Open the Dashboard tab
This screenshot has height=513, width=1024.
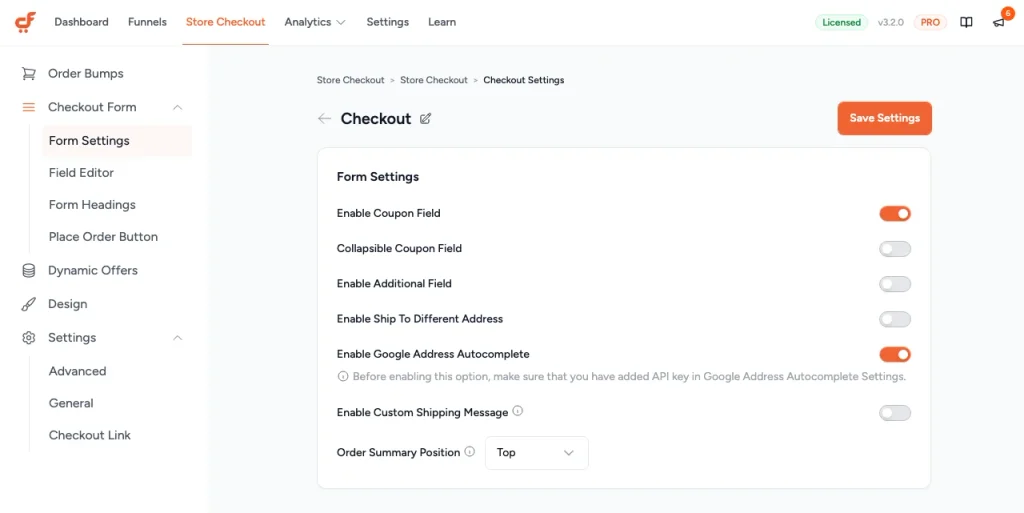click(x=82, y=22)
